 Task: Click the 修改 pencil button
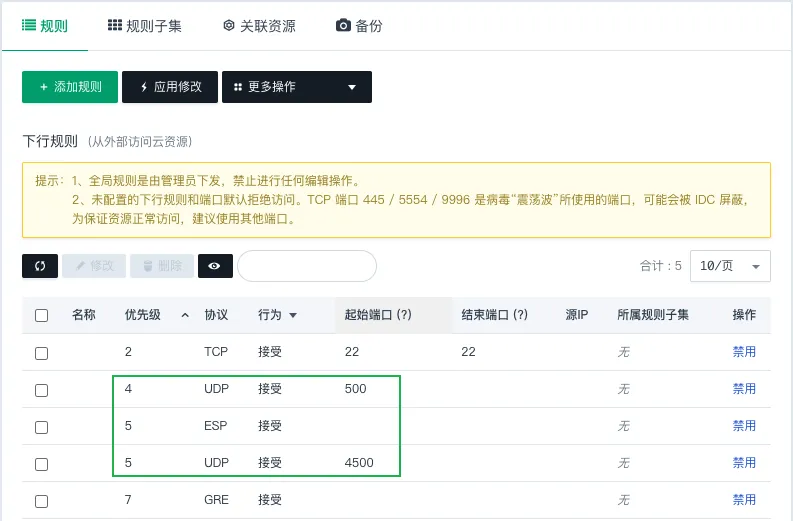pyautogui.click(x=94, y=266)
